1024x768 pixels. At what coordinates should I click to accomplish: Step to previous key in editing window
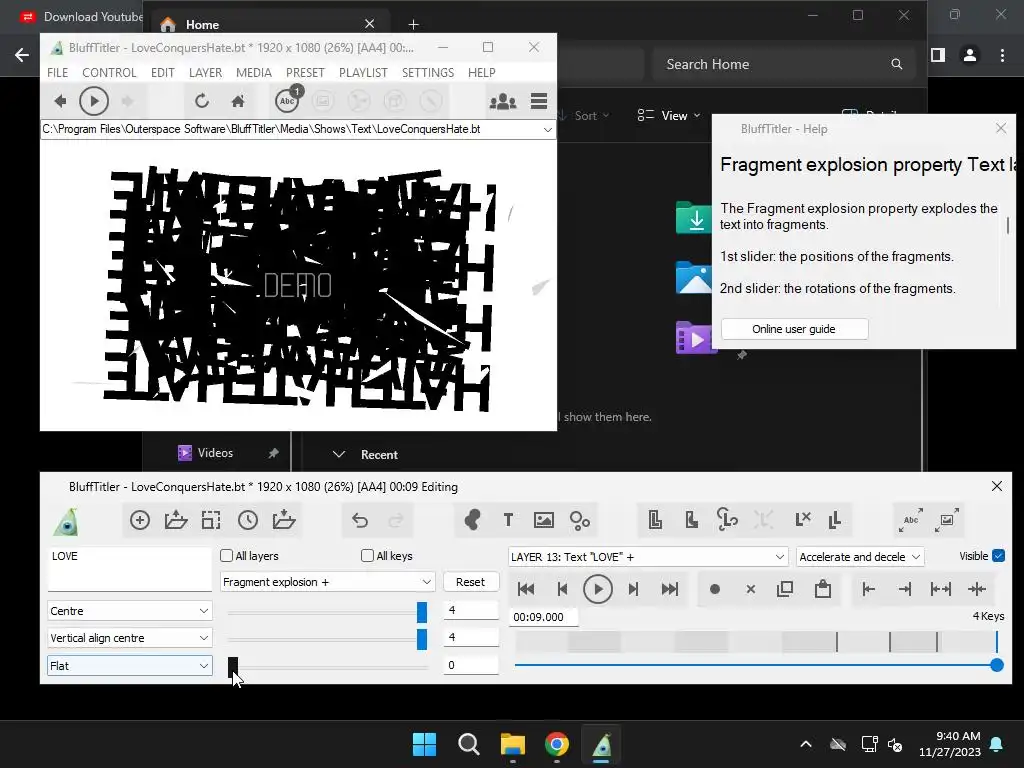pos(562,589)
